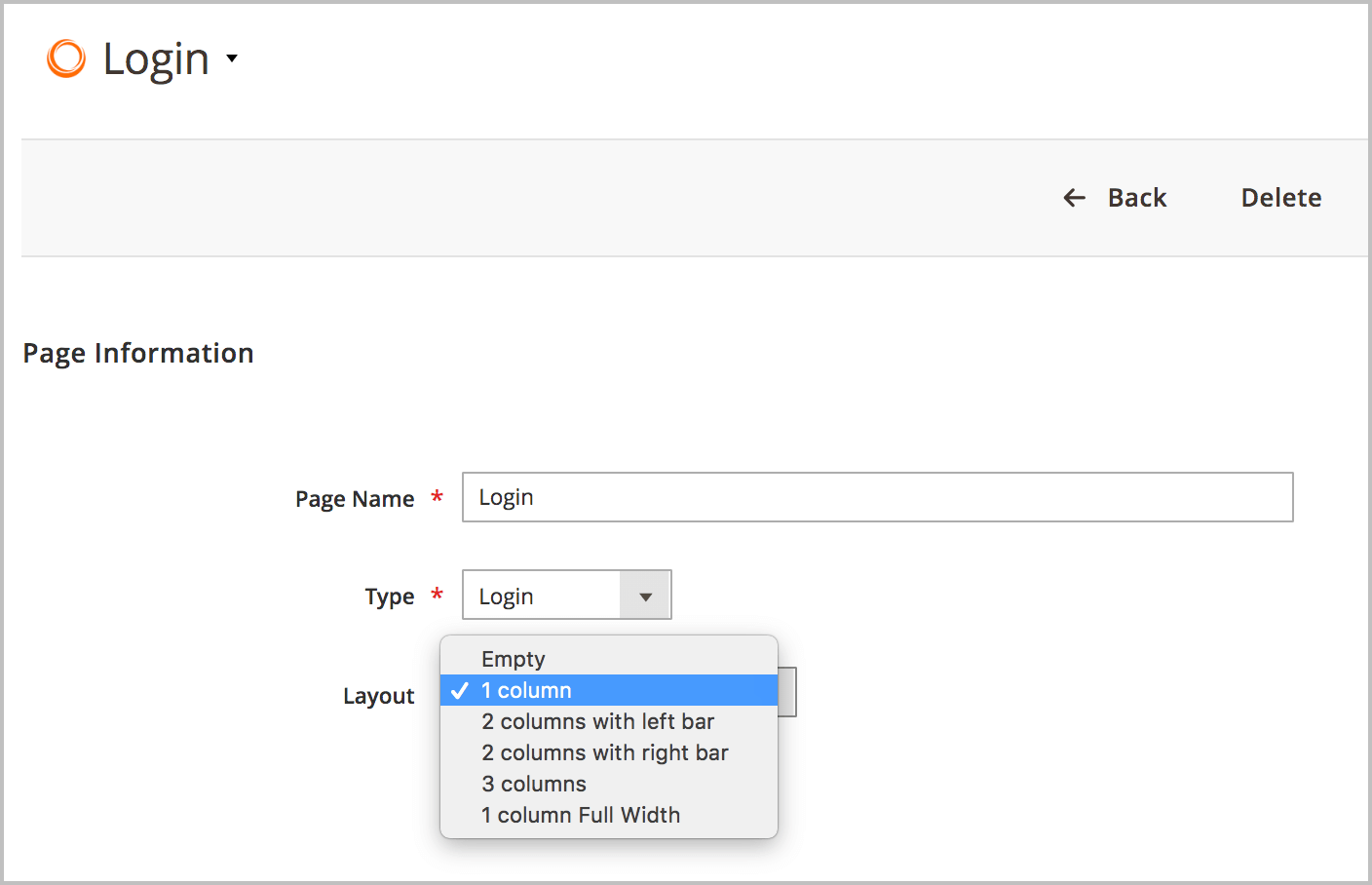
Task: Click the required asterisk beside Page Name
Action: coord(437,498)
